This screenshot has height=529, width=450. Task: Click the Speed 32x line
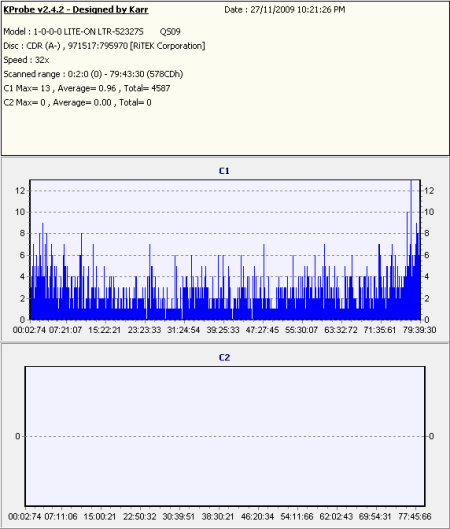pyautogui.click(x=26, y=60)
